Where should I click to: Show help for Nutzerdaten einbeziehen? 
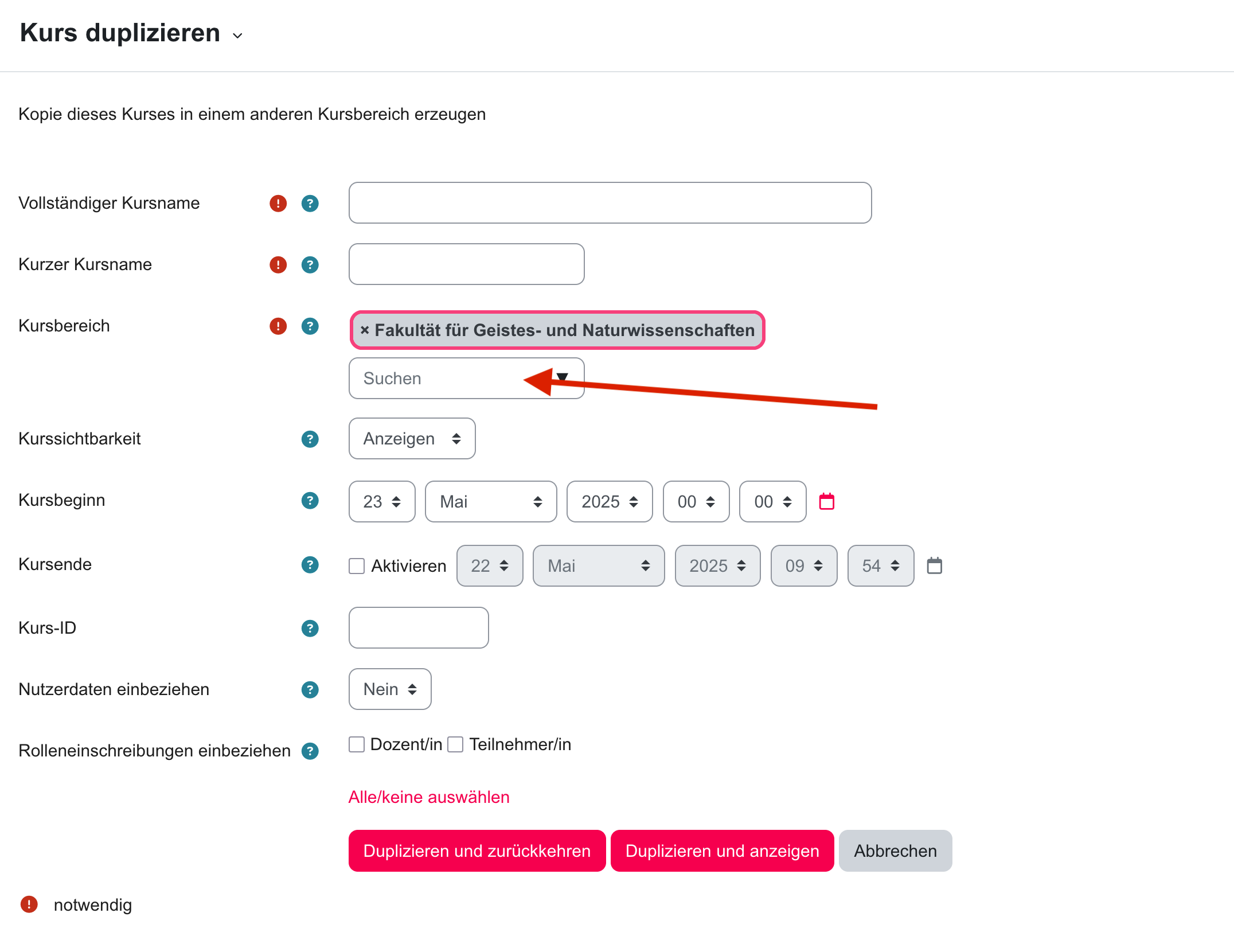(x=310, y=689)
